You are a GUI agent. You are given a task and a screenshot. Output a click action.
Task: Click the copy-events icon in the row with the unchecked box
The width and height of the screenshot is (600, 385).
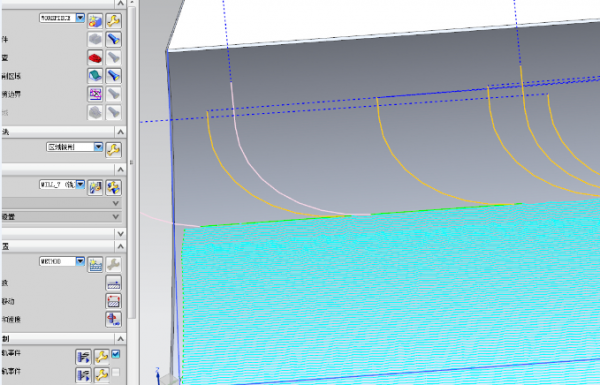[x=83, y=374]
